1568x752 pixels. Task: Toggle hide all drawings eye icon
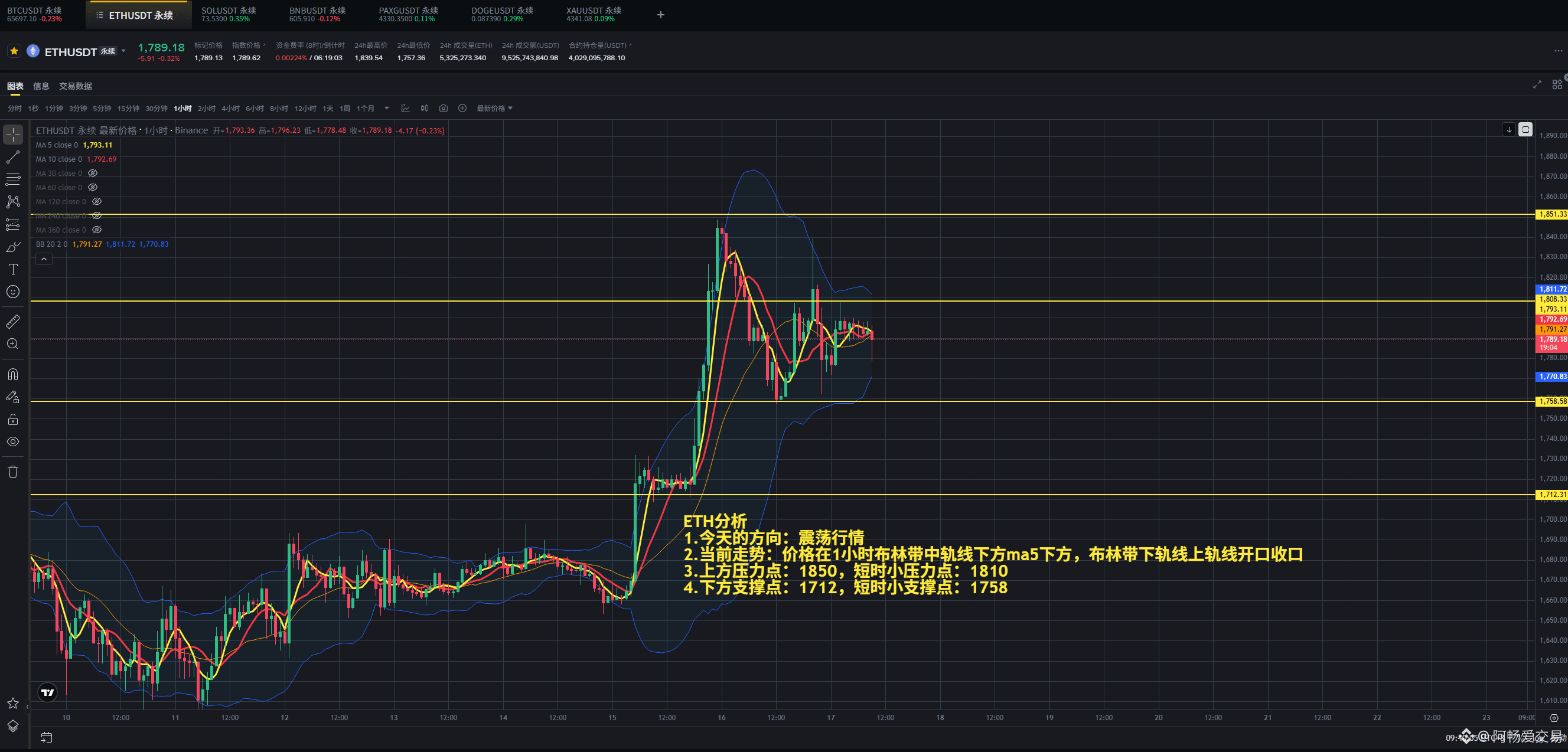pos(13,442)
